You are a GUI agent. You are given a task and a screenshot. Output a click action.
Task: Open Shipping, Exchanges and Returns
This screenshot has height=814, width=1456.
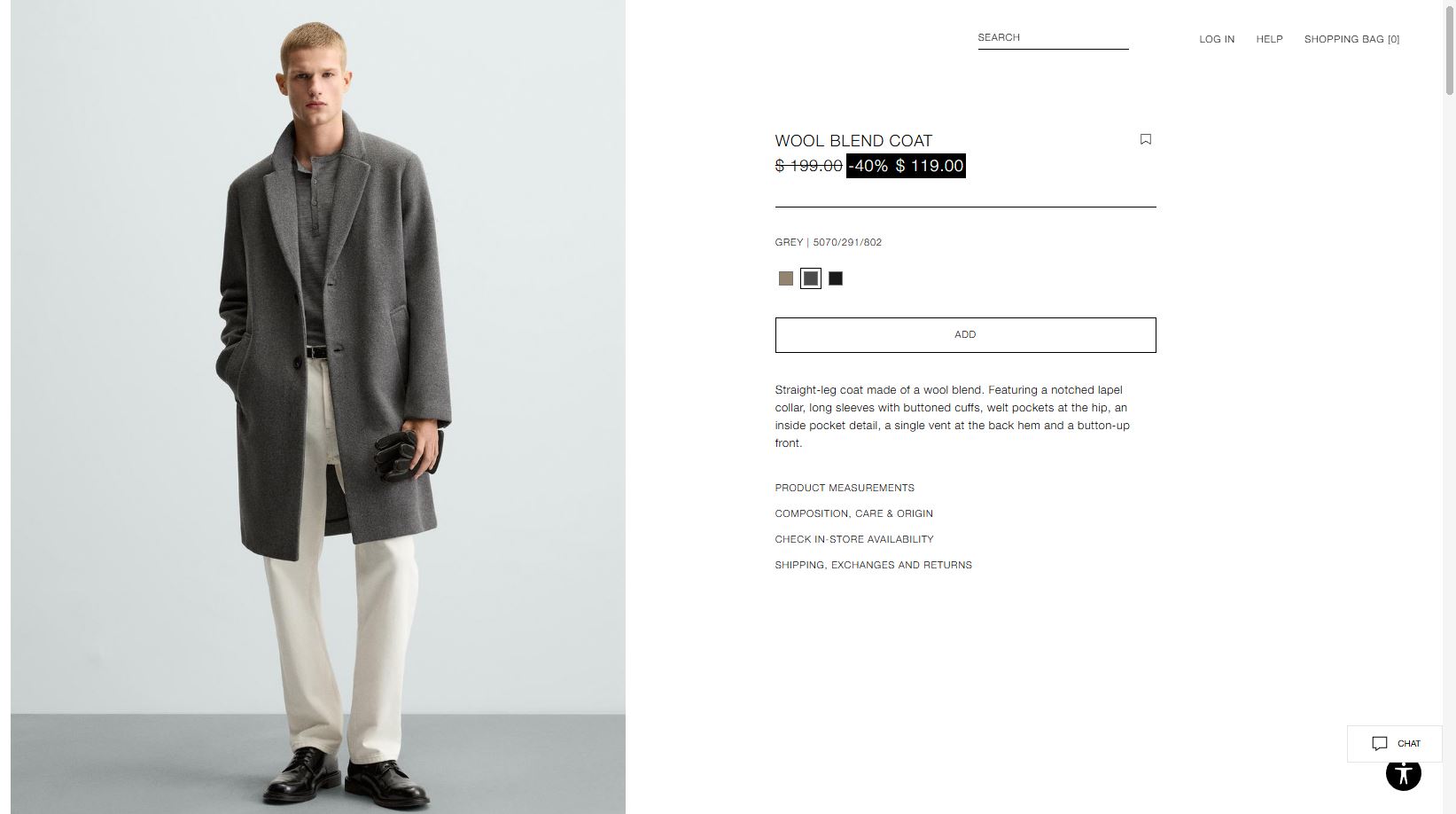click(x=873, y=565)
